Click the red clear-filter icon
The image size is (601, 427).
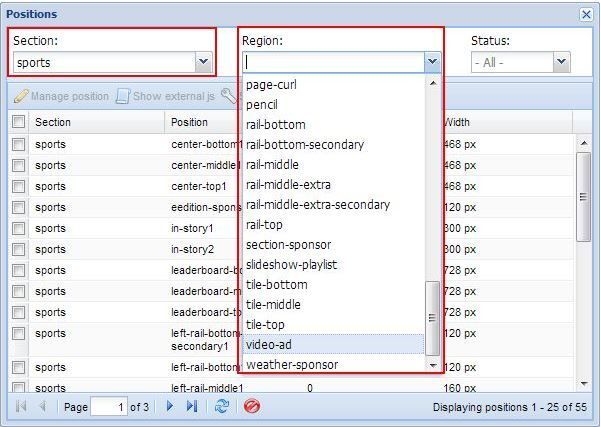tap(252, 406)
